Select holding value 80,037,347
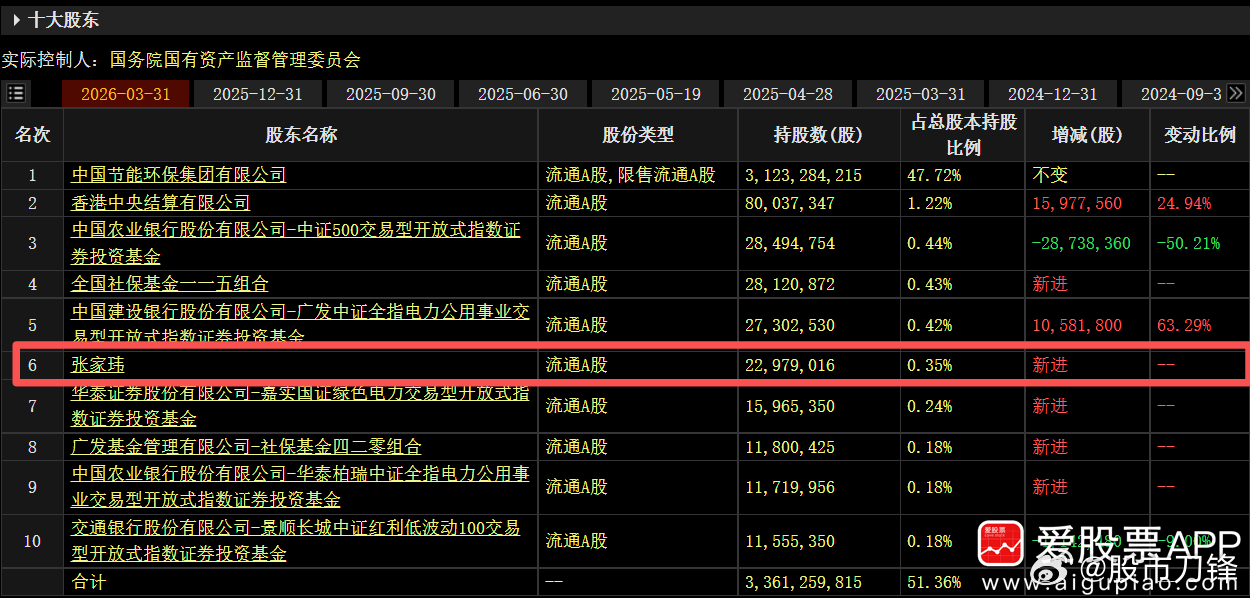The image size is (1250, 598). (x=789, y=203)
